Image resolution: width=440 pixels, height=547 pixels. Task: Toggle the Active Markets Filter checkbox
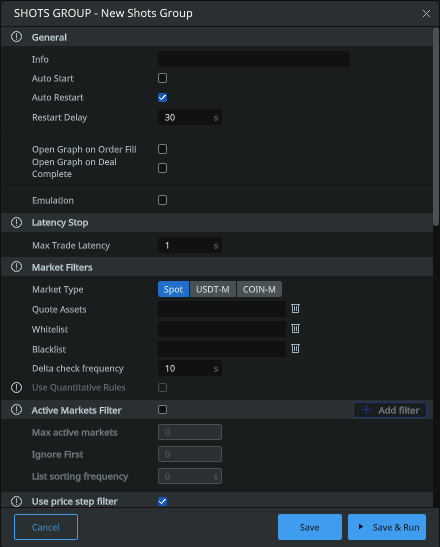click(x=162, y=410)
